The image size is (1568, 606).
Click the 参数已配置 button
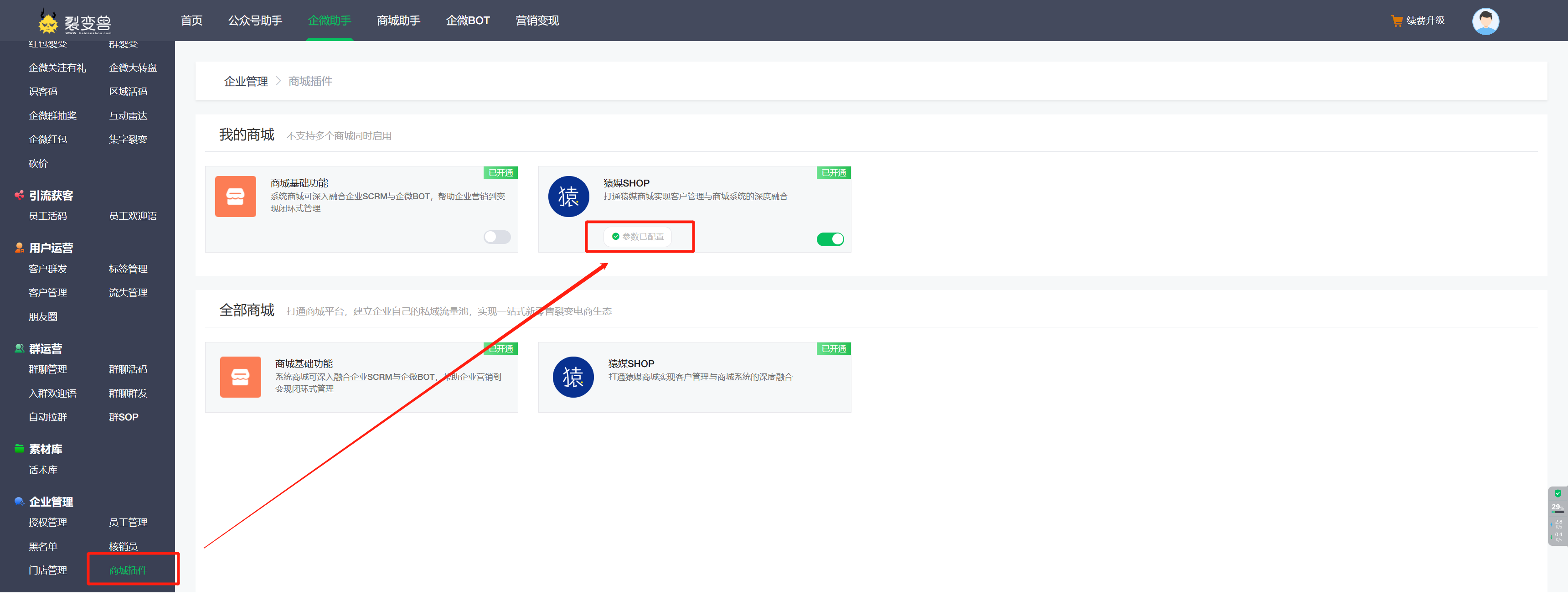pyautogui.click(x=638, y=236)
